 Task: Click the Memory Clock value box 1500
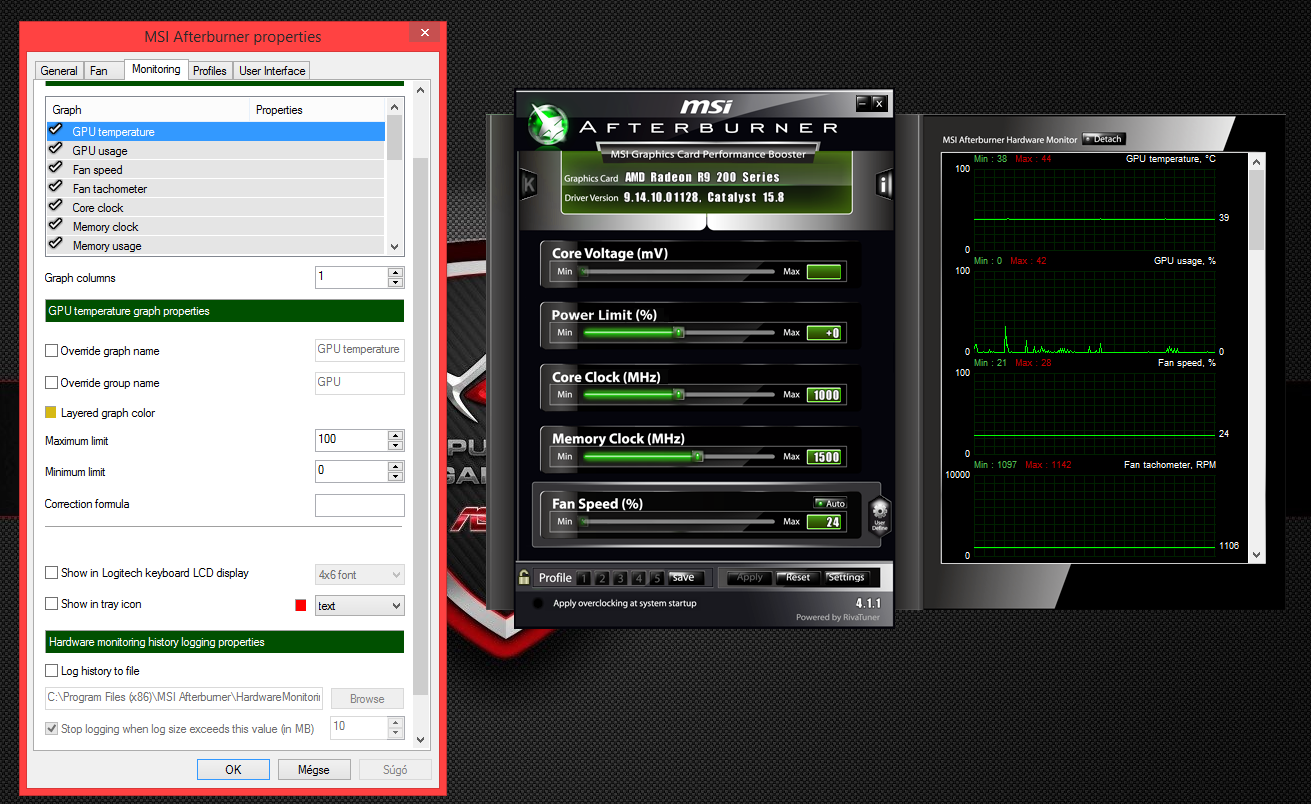825,457
